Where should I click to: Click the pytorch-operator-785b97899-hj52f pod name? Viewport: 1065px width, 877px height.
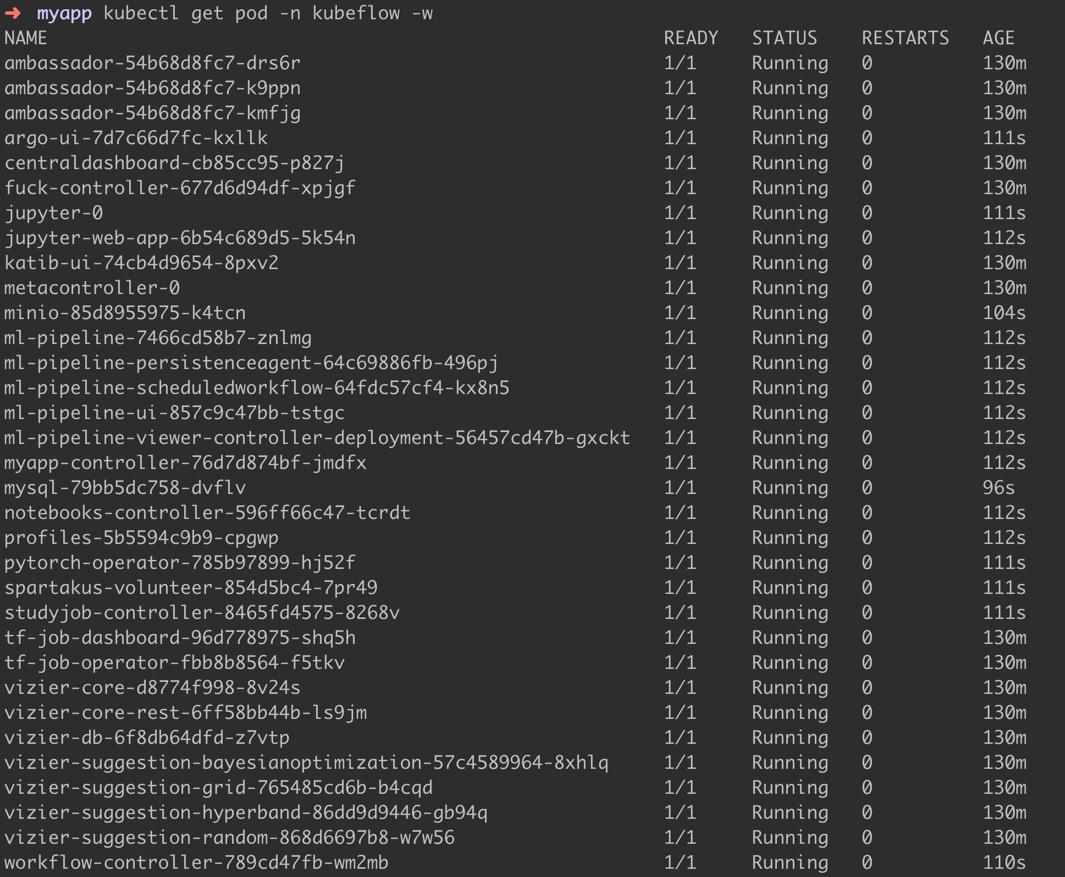click(x=180, y=563)
